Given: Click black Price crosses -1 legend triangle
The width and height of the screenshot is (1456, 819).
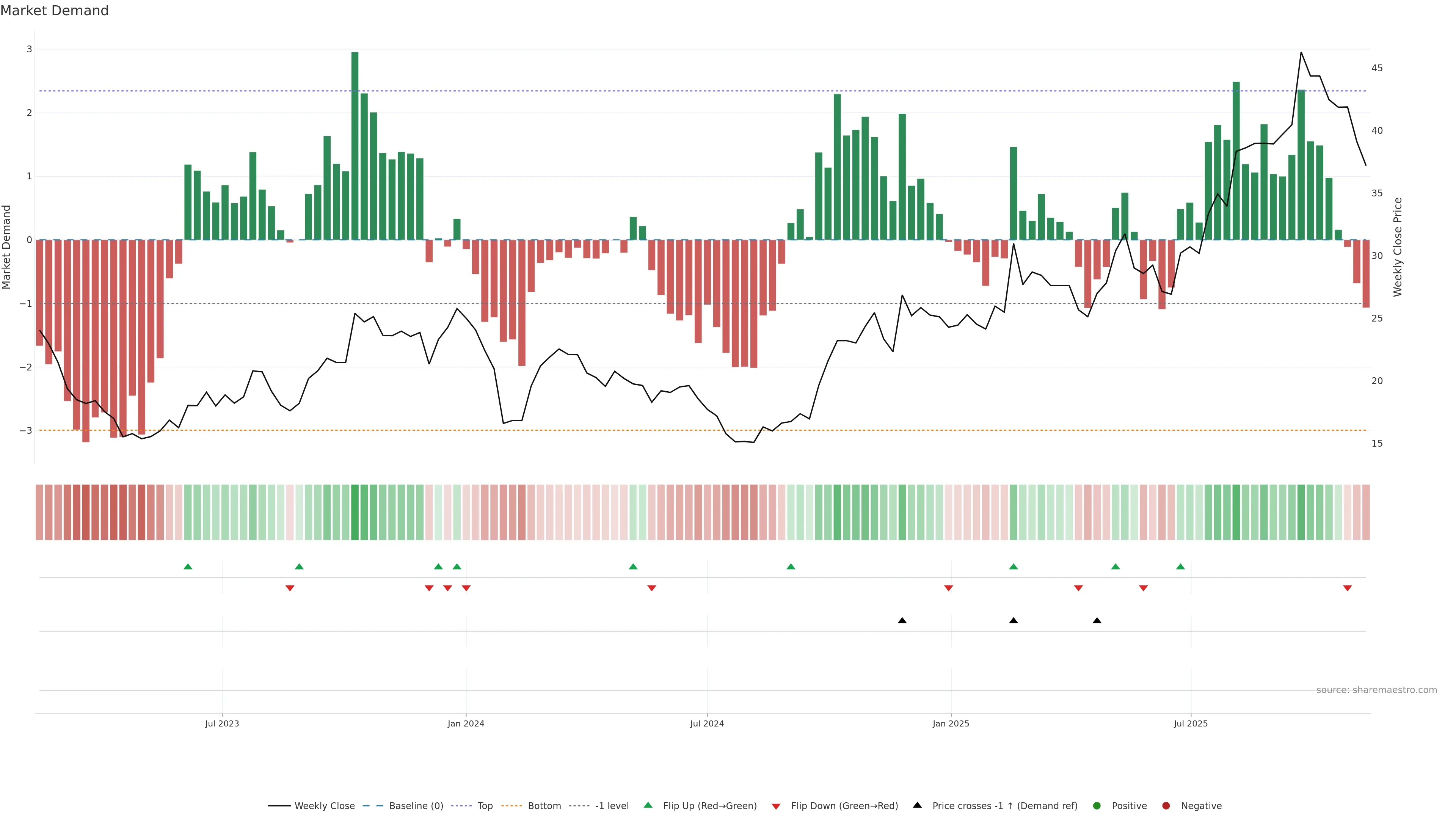Looking at the screenshot, I should (917, 805).
